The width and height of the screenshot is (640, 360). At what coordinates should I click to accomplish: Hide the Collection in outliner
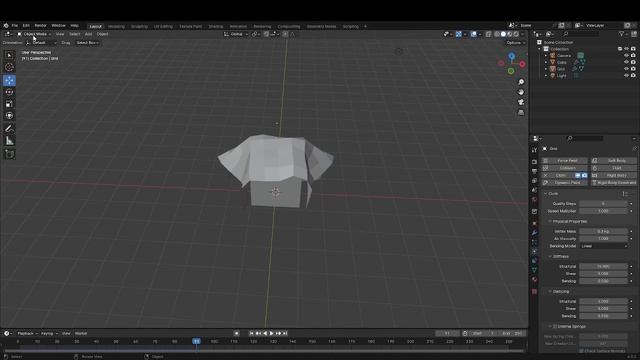point(626,49)
